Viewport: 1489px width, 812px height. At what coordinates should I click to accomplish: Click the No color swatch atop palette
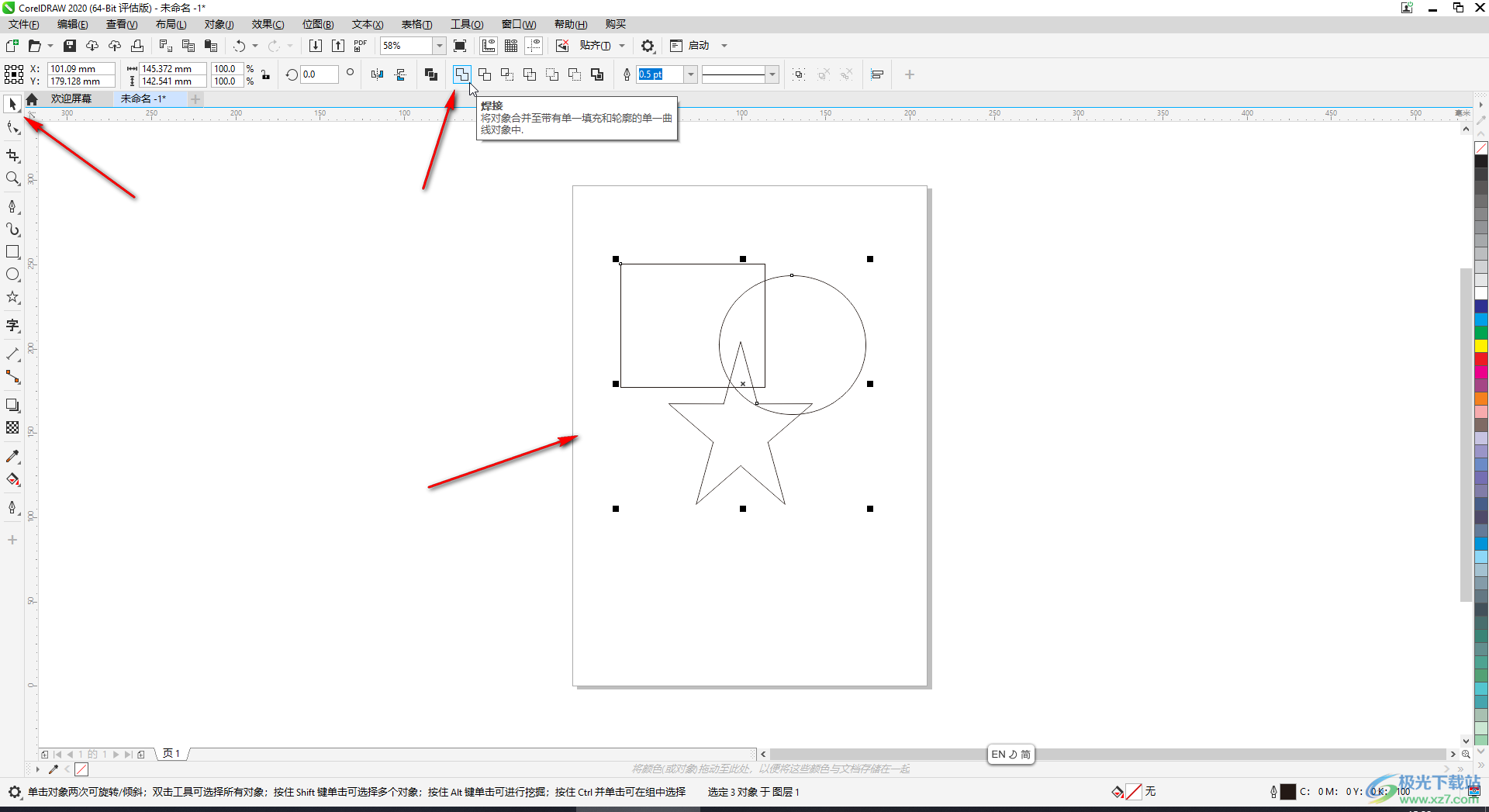click(x=1481, y=148)
